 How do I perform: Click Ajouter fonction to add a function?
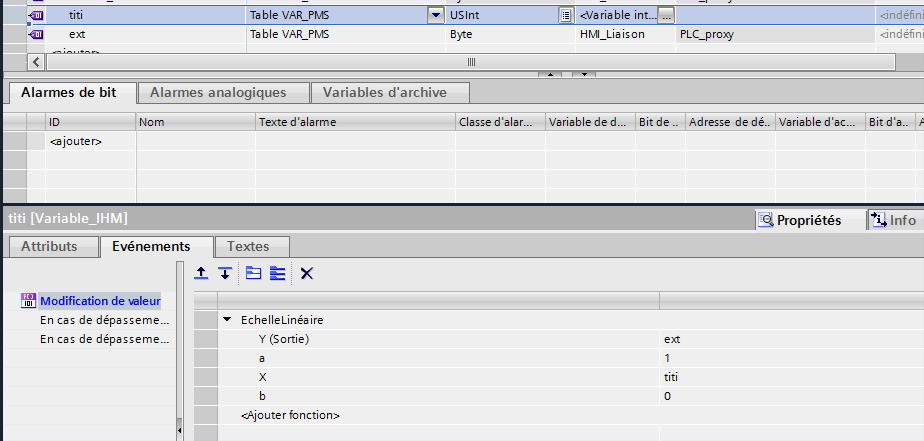pyautogui.click(x=290, y=415)
